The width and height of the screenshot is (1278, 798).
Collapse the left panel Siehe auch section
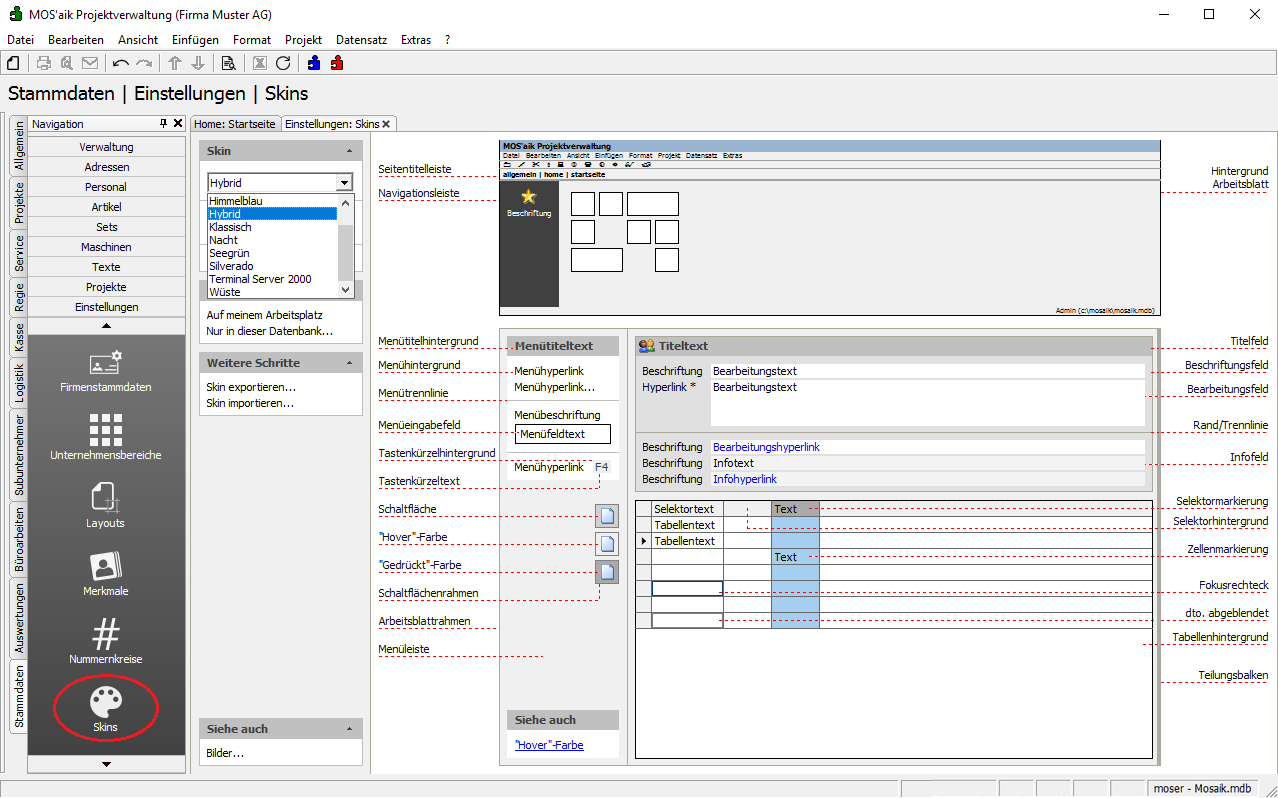(349, 729)
